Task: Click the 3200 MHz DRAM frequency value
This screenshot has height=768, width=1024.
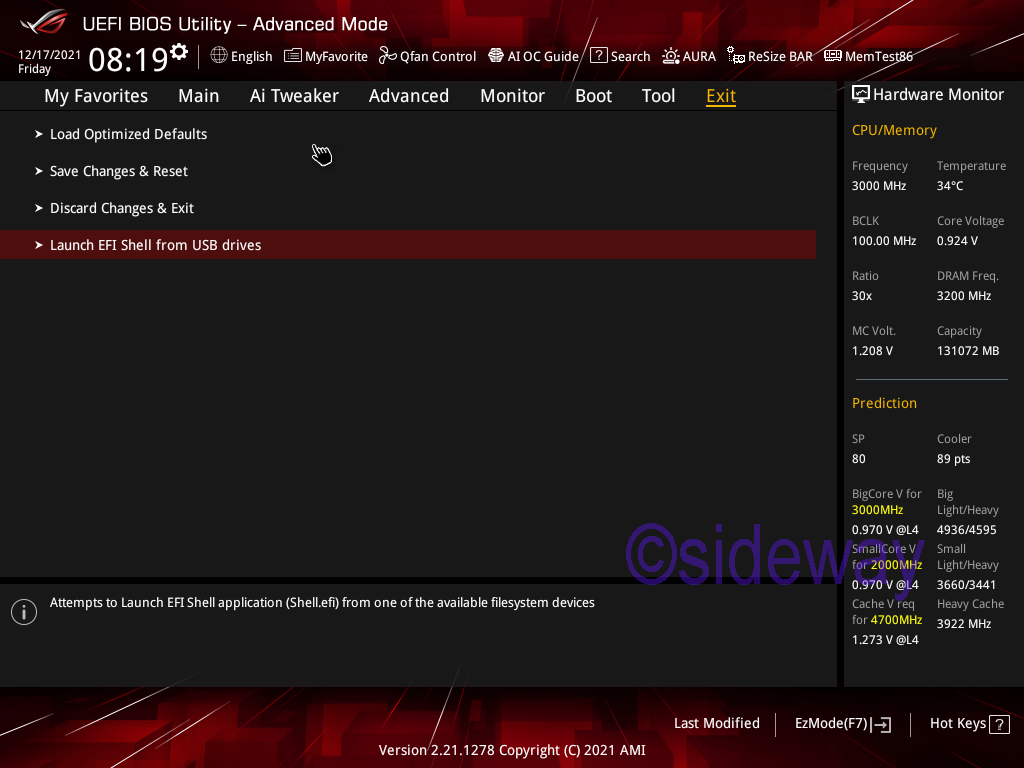Action: pos(964,296)
